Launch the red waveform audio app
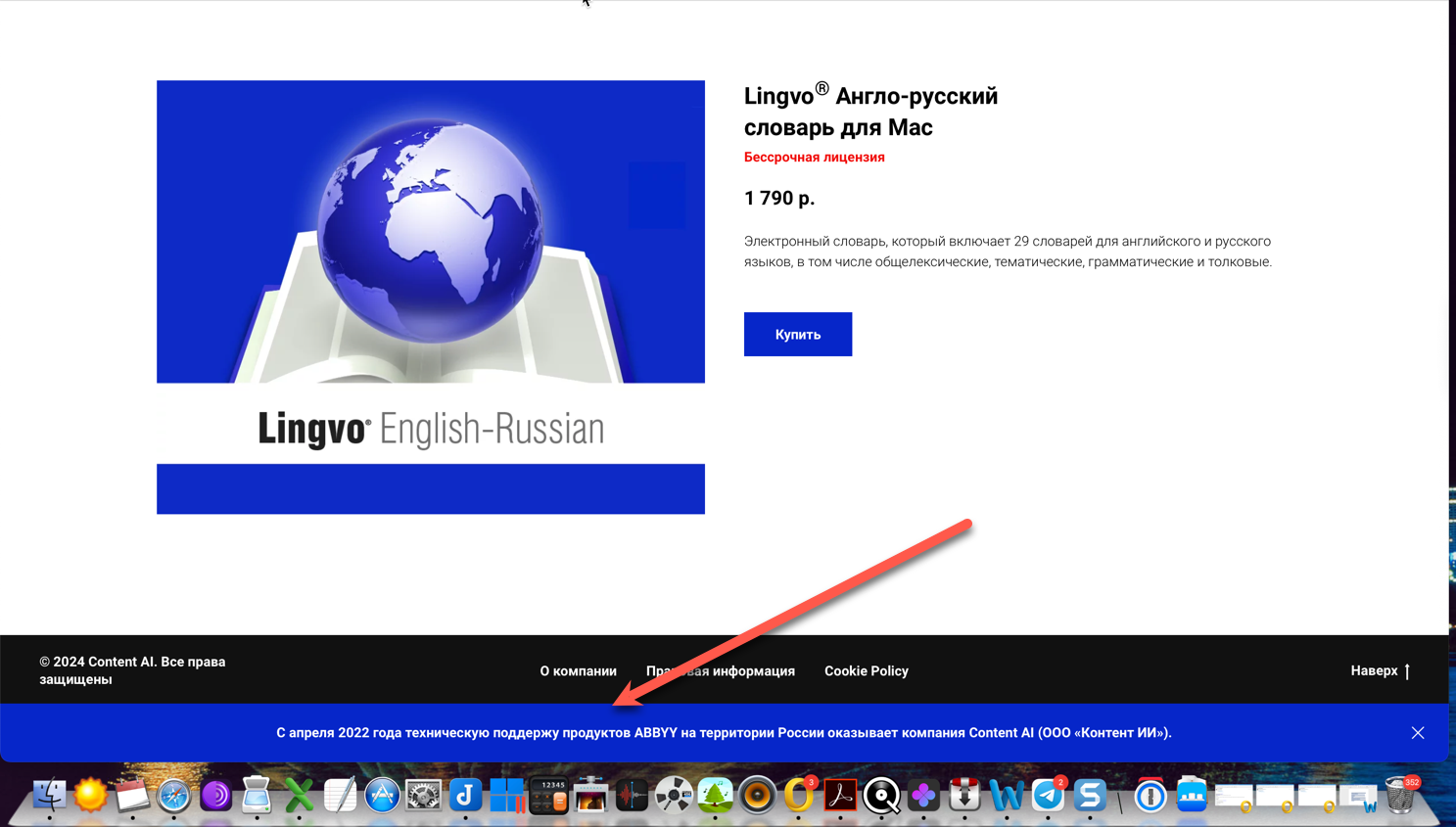1456x827 pixels. pos(632,795)
